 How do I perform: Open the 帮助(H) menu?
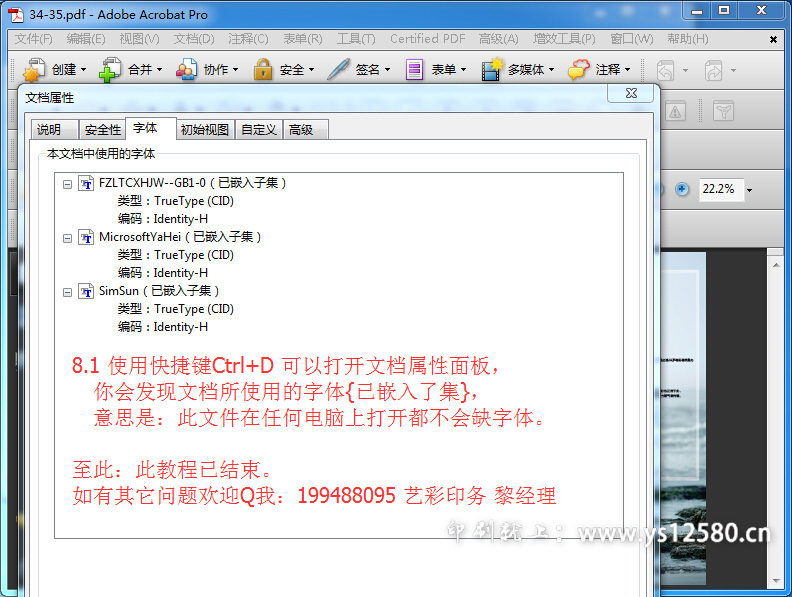pyautogui.click(x=687, y=39)
